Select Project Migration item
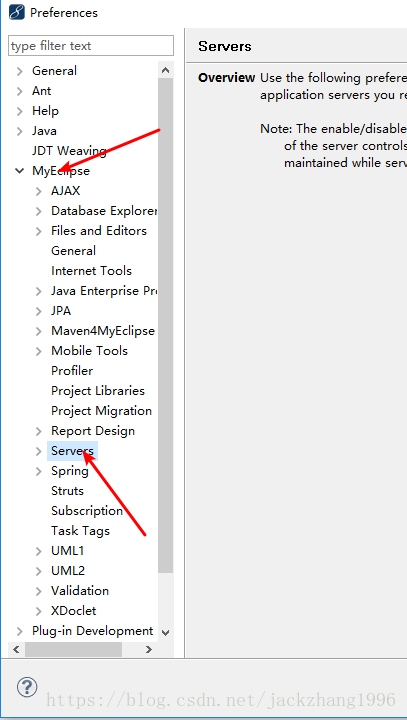 click(101, 411)
